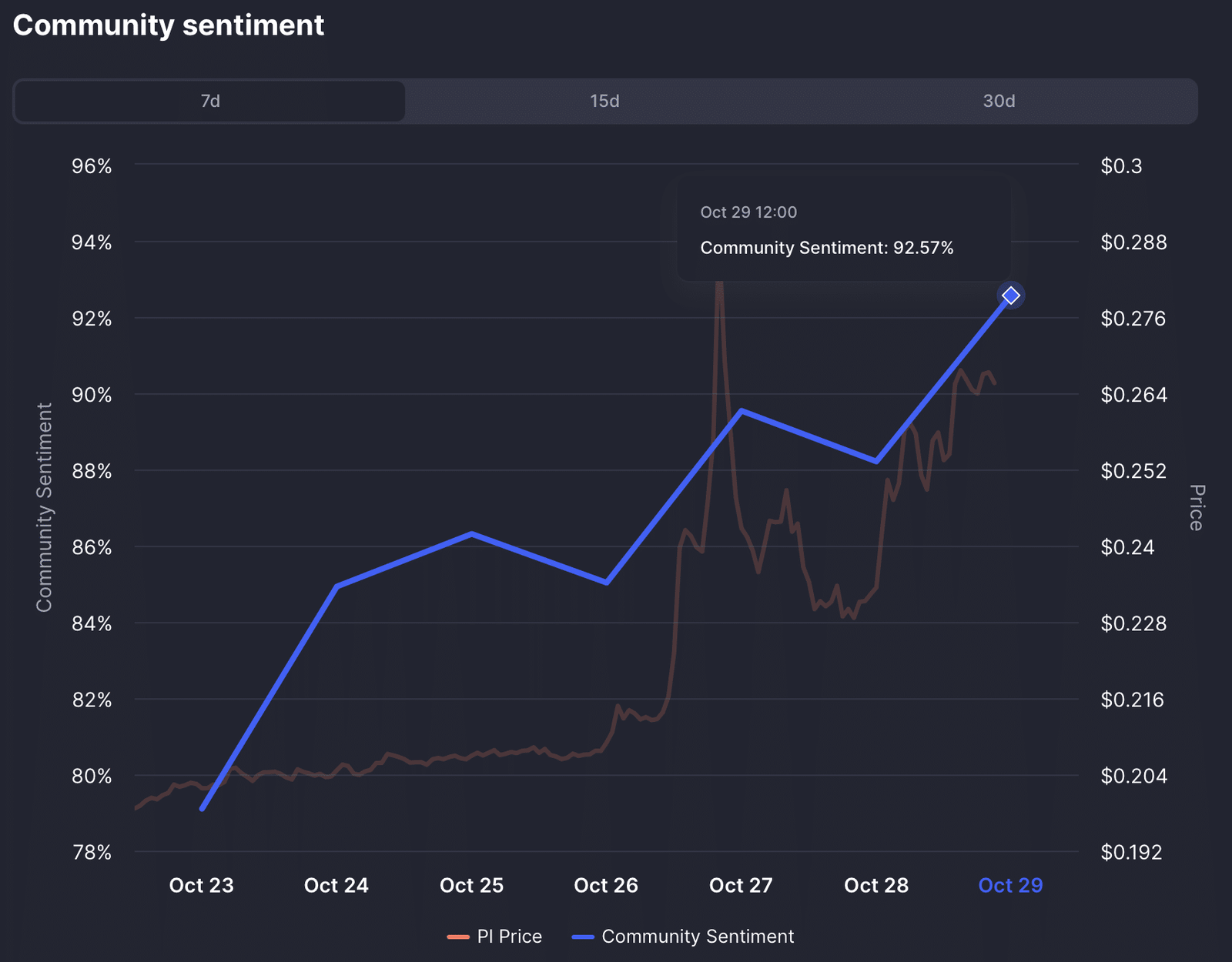Viewport: 1232px width, 962px height.
Task: Click the Oct 23 x-axis date label
Action: (201, 886)
